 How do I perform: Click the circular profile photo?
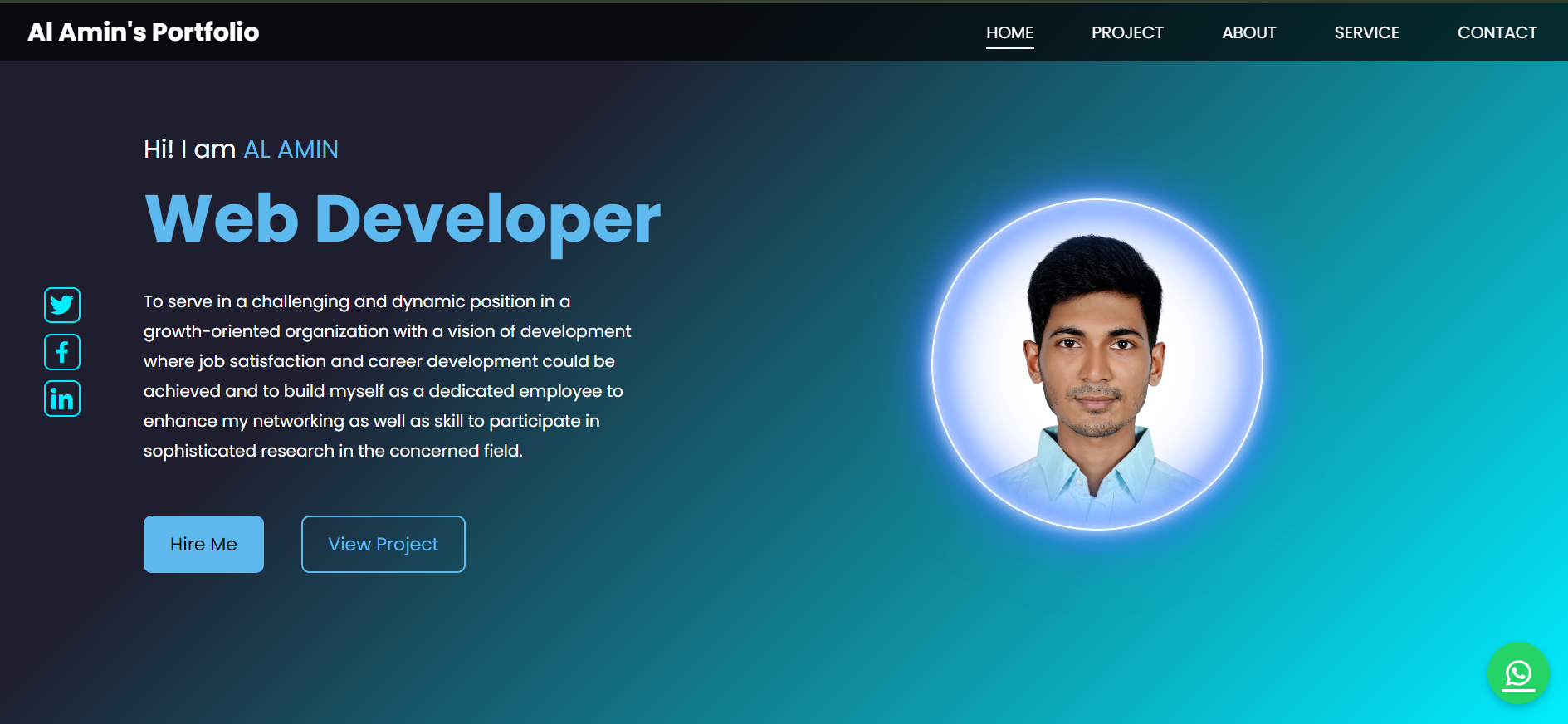click(1097, 364)
